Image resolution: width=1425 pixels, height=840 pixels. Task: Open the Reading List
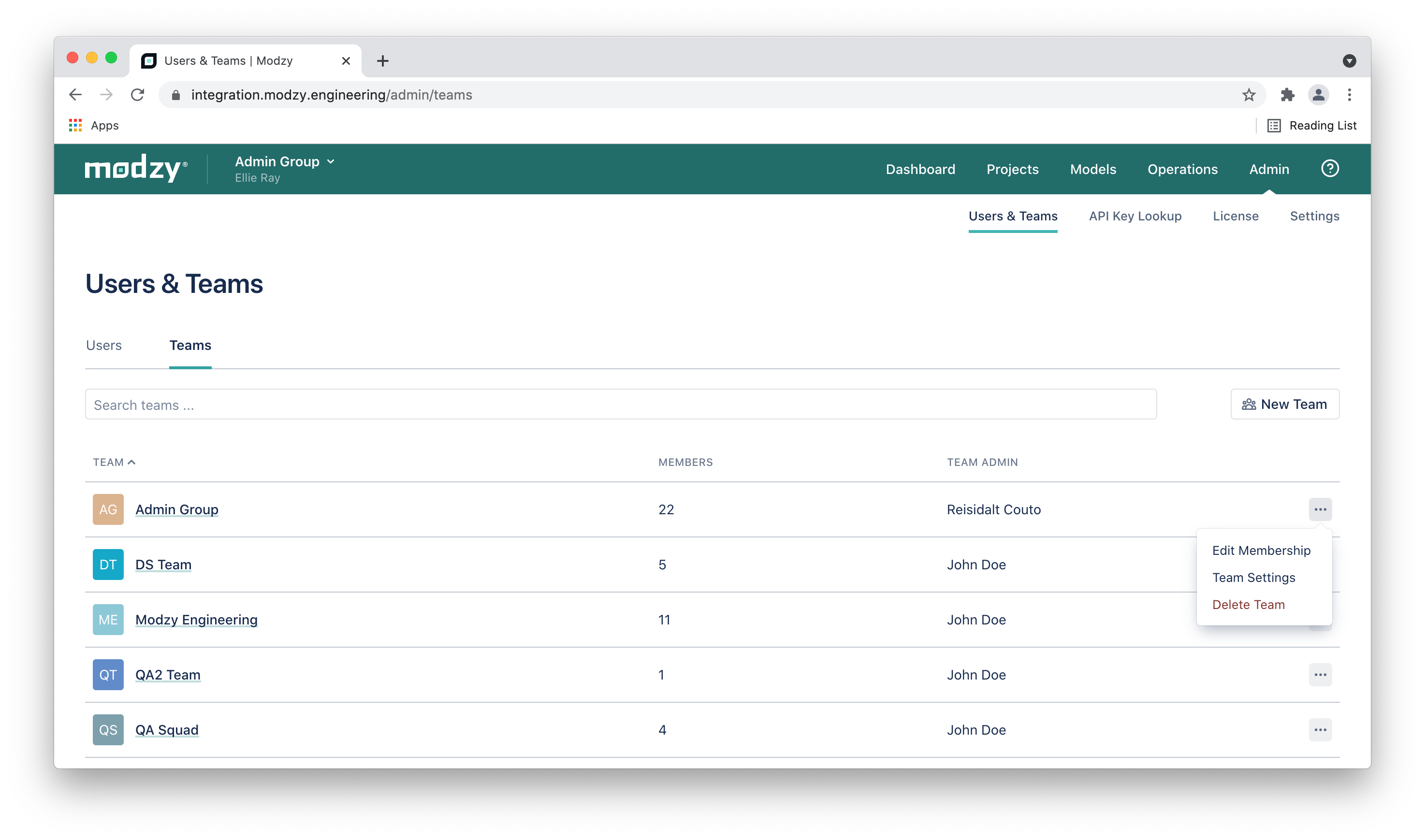(x=1312, y=126)
